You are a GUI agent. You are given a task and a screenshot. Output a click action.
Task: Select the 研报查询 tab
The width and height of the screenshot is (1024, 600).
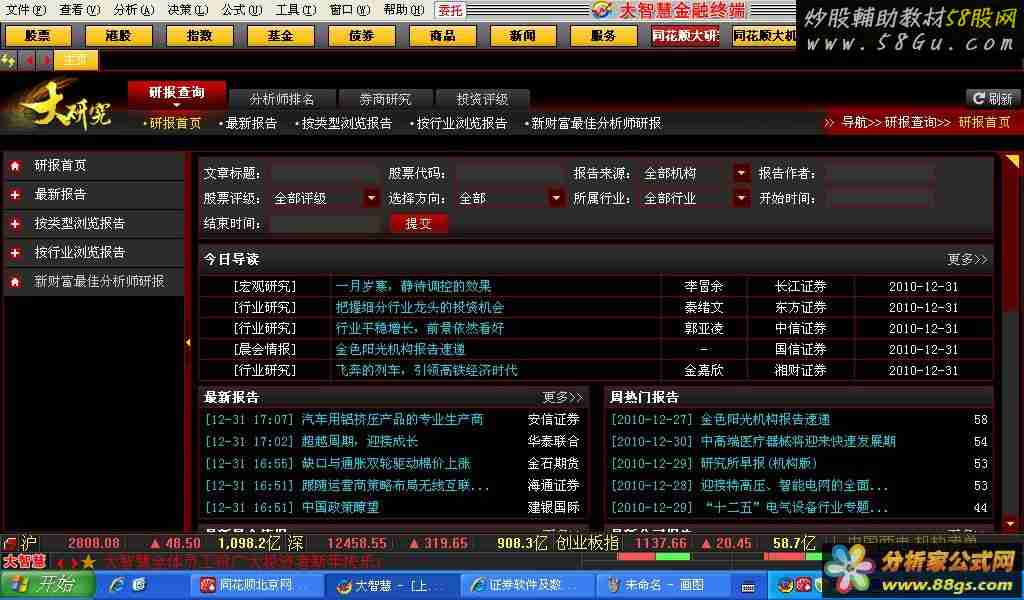coord(177,93)
